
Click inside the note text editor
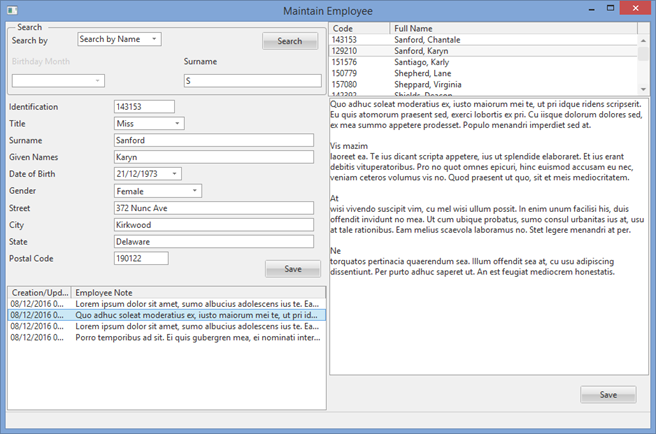point(489,236)
